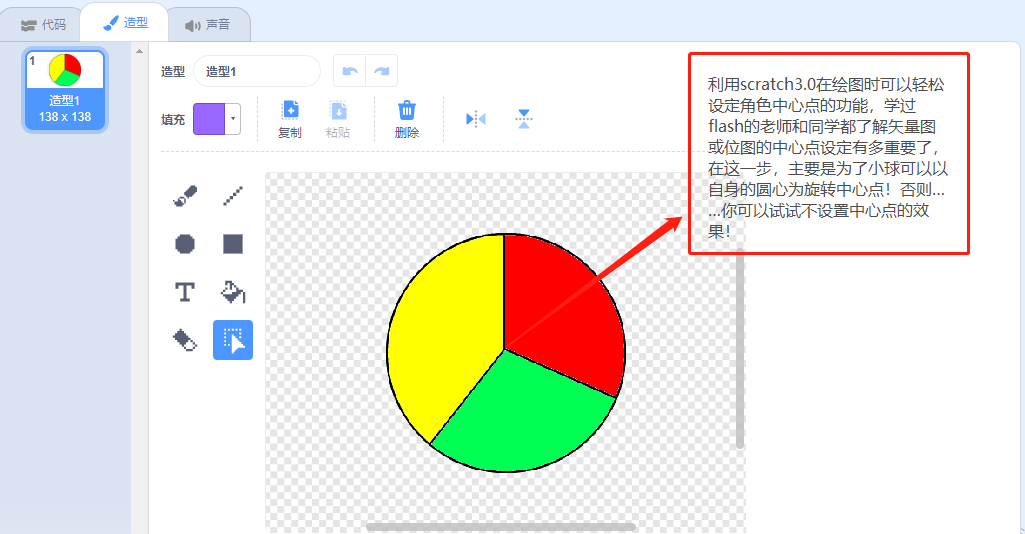Switch to the 代码 tab
1025x534 pixels.
point(43,25)
